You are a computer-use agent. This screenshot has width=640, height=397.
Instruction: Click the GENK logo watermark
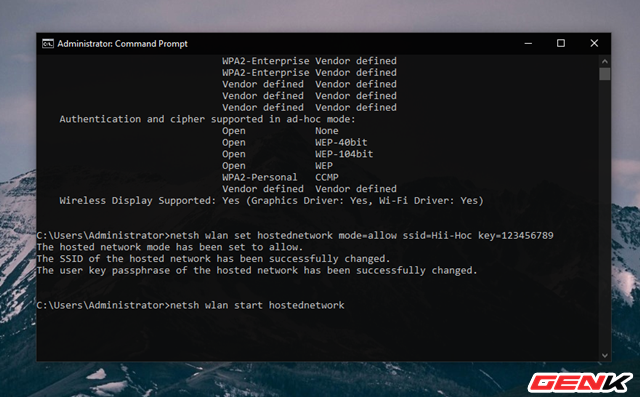[580, 383]
